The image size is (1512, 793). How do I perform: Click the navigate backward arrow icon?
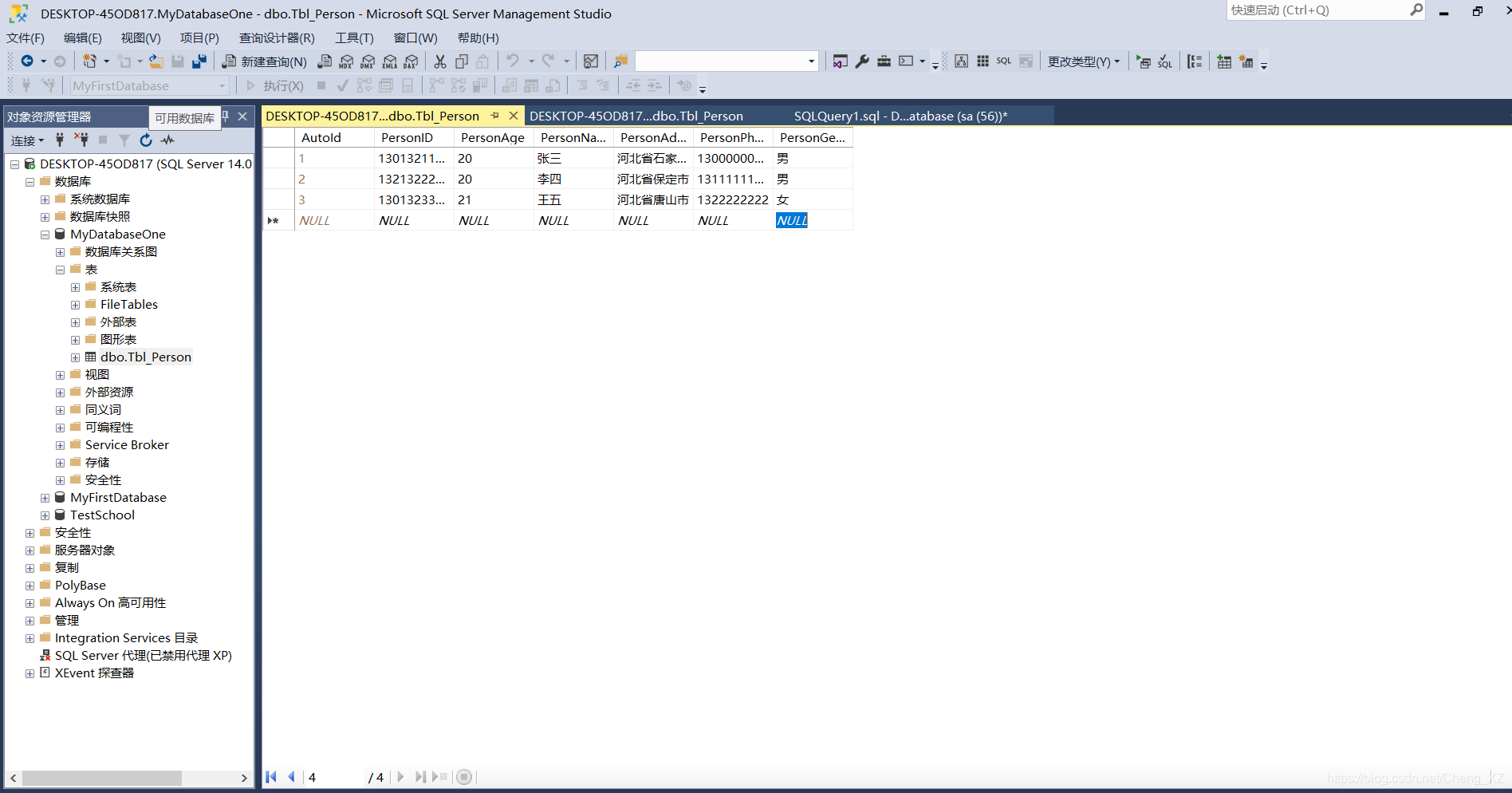(27, 61)
